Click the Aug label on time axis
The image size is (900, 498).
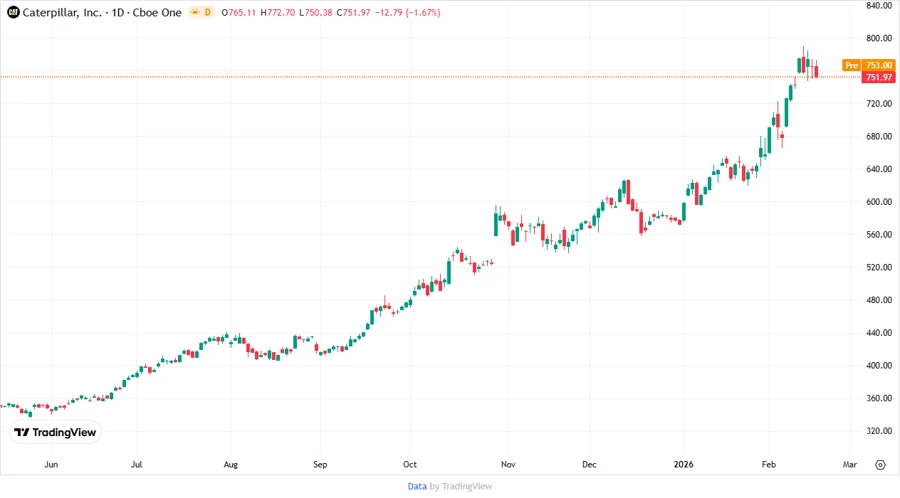click(x=230, y=464)
